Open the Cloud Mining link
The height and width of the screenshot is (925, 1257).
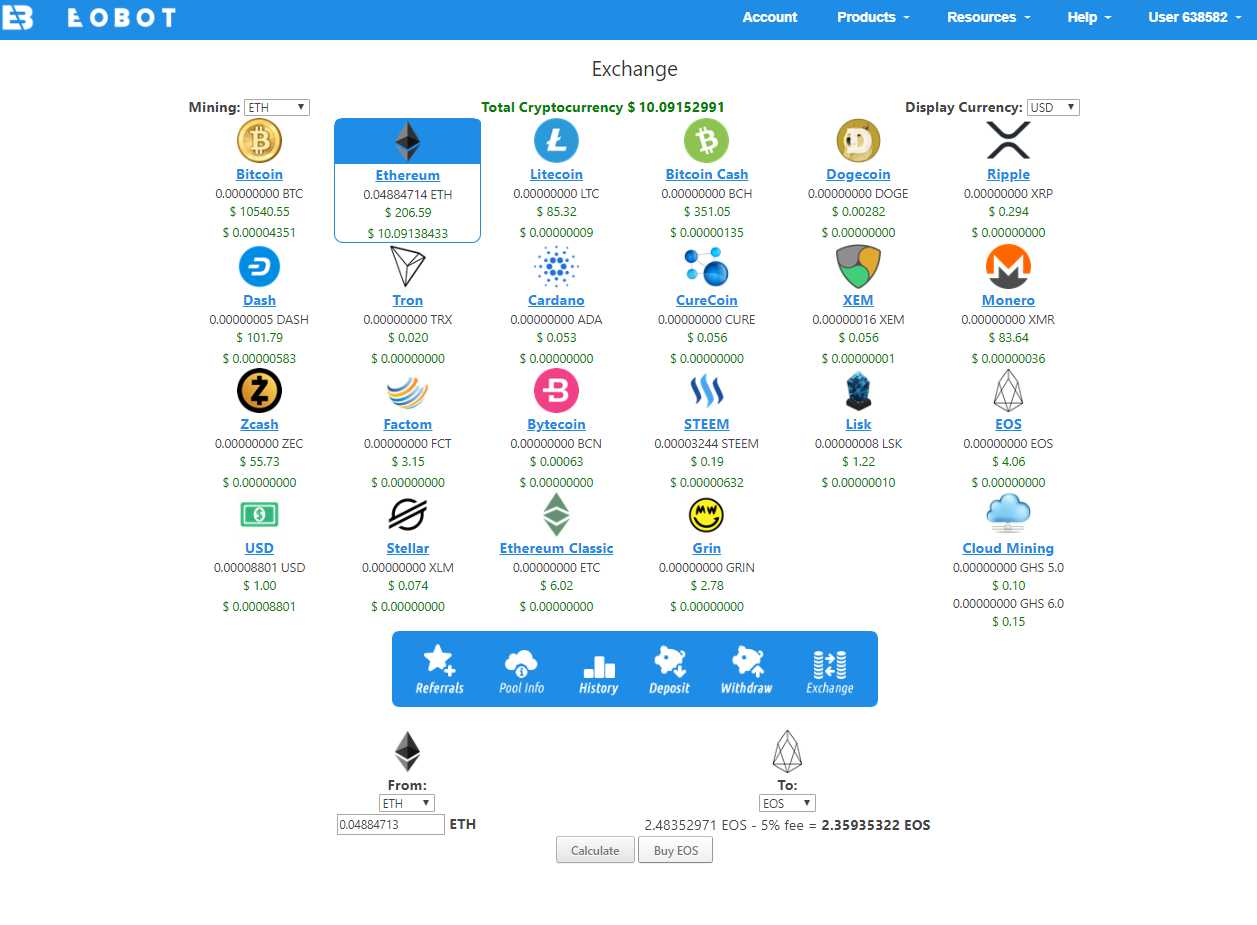(1008, 549)
